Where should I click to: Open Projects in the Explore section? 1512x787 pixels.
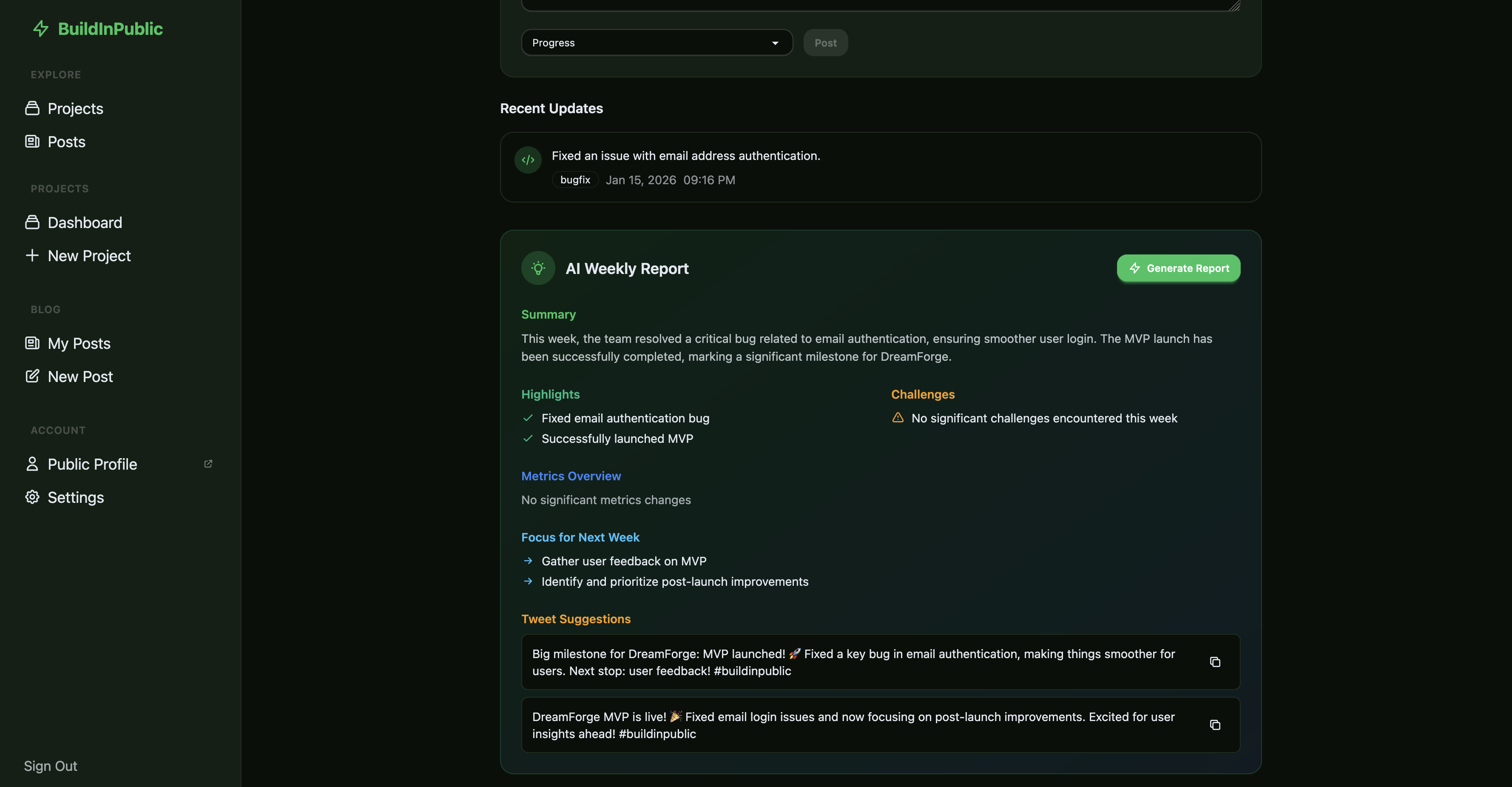(x=75, y=108)
